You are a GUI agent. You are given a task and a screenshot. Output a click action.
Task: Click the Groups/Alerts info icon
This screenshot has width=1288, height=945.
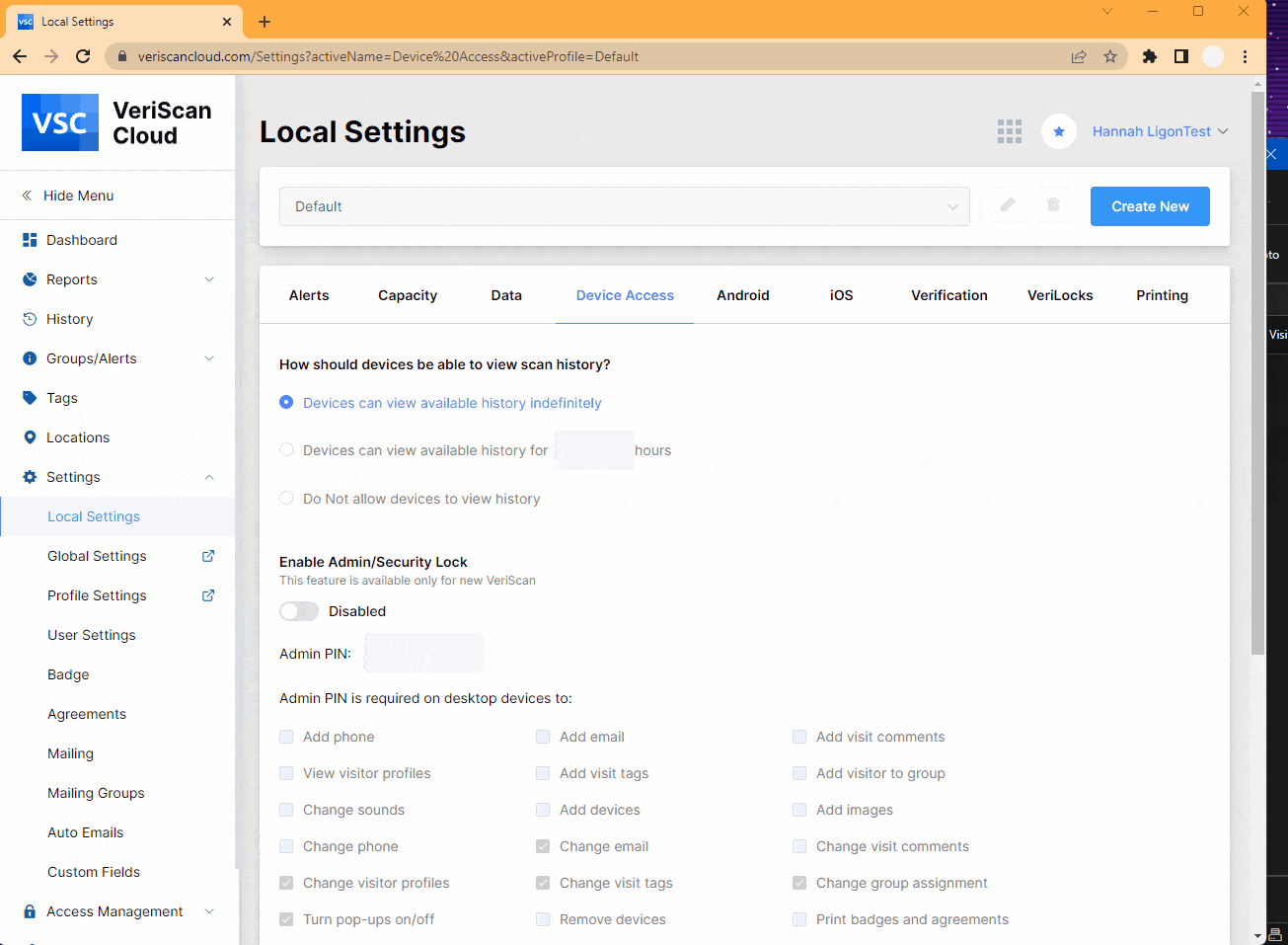pos(30,358)
